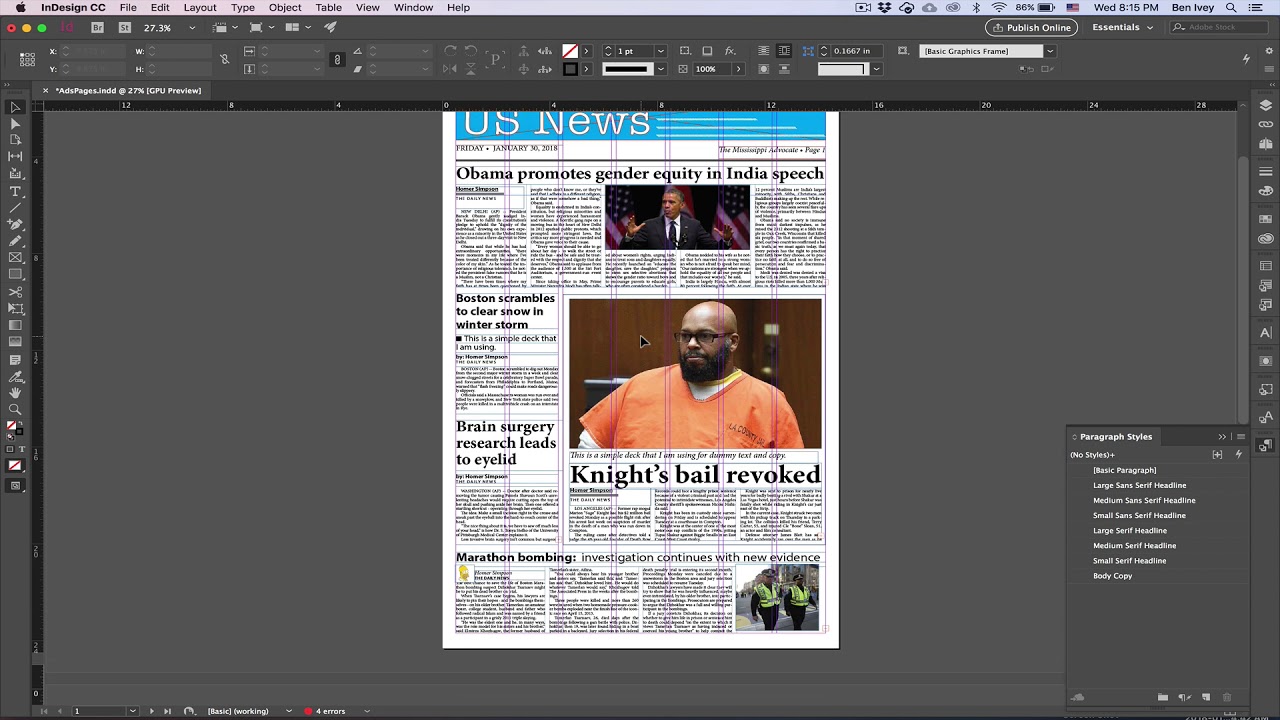This screenshot has height=720, width=1280.
Task: Toggle text wrap around bounding box
Action: click(x=784, y=51)
